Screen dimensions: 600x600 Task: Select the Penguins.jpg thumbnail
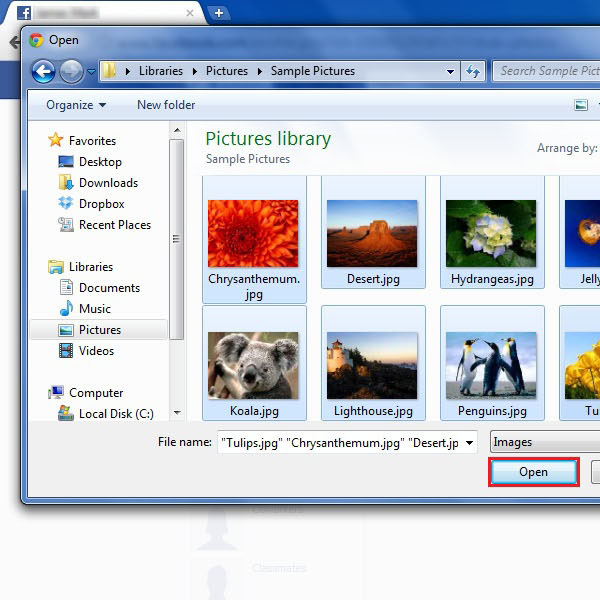(x=492, y=363)
